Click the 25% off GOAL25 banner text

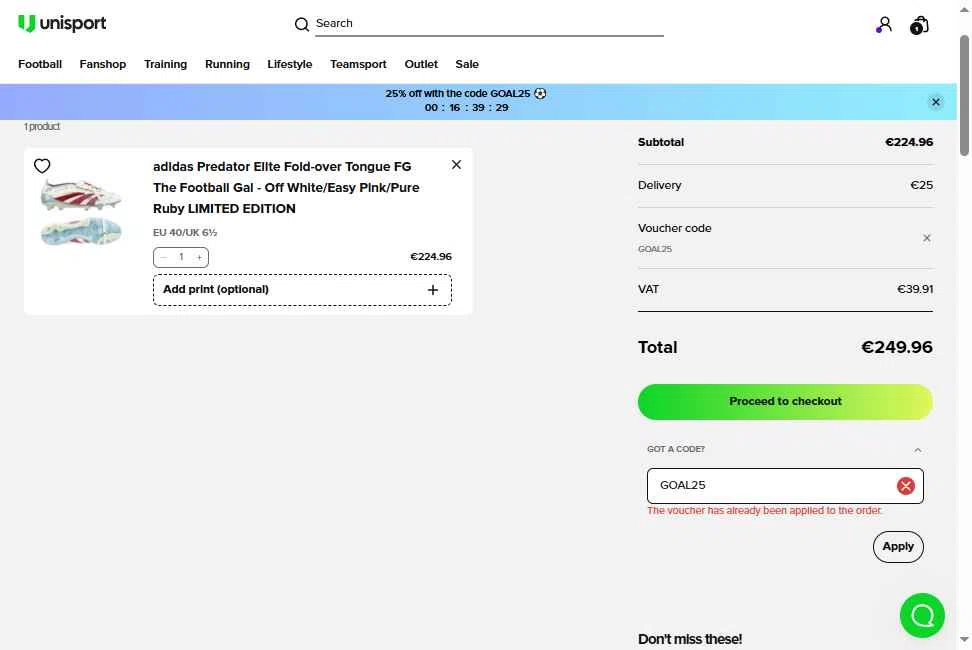[466, 94]
